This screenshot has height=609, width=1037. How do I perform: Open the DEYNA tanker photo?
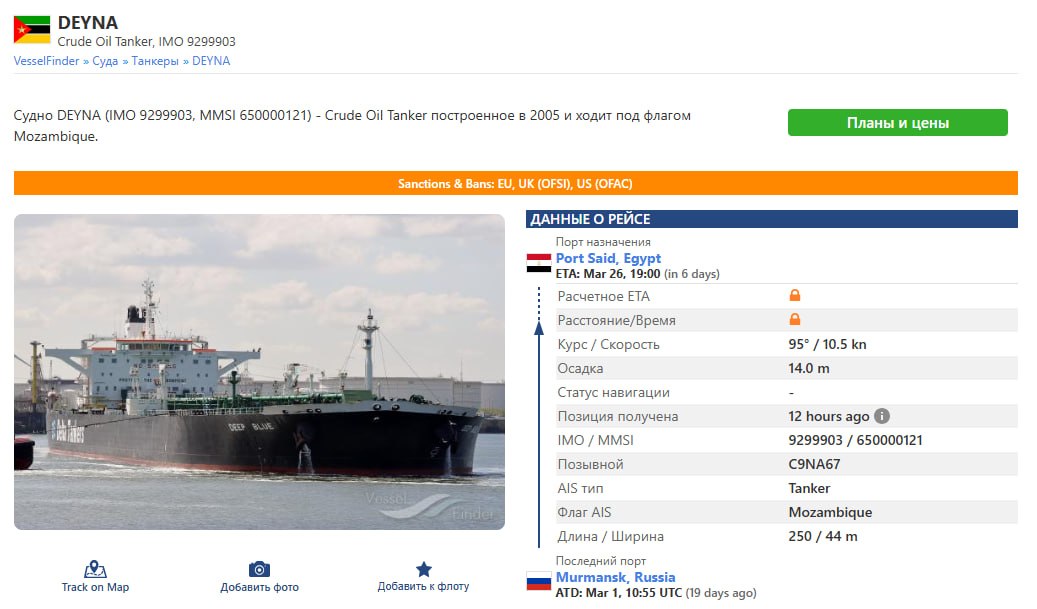tap(259, 372)
